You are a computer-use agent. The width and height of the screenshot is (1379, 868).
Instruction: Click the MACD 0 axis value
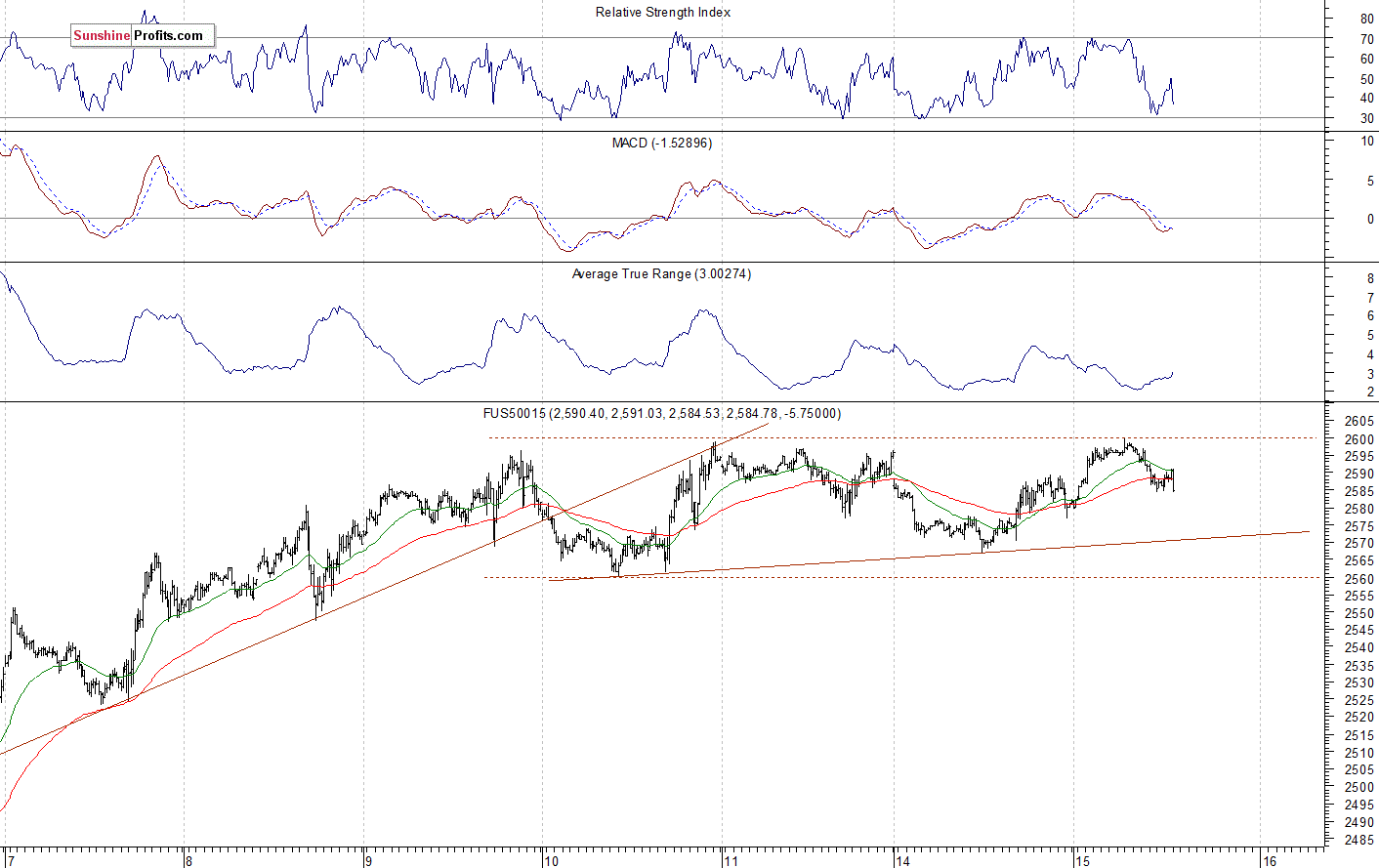pos(1371,220)
